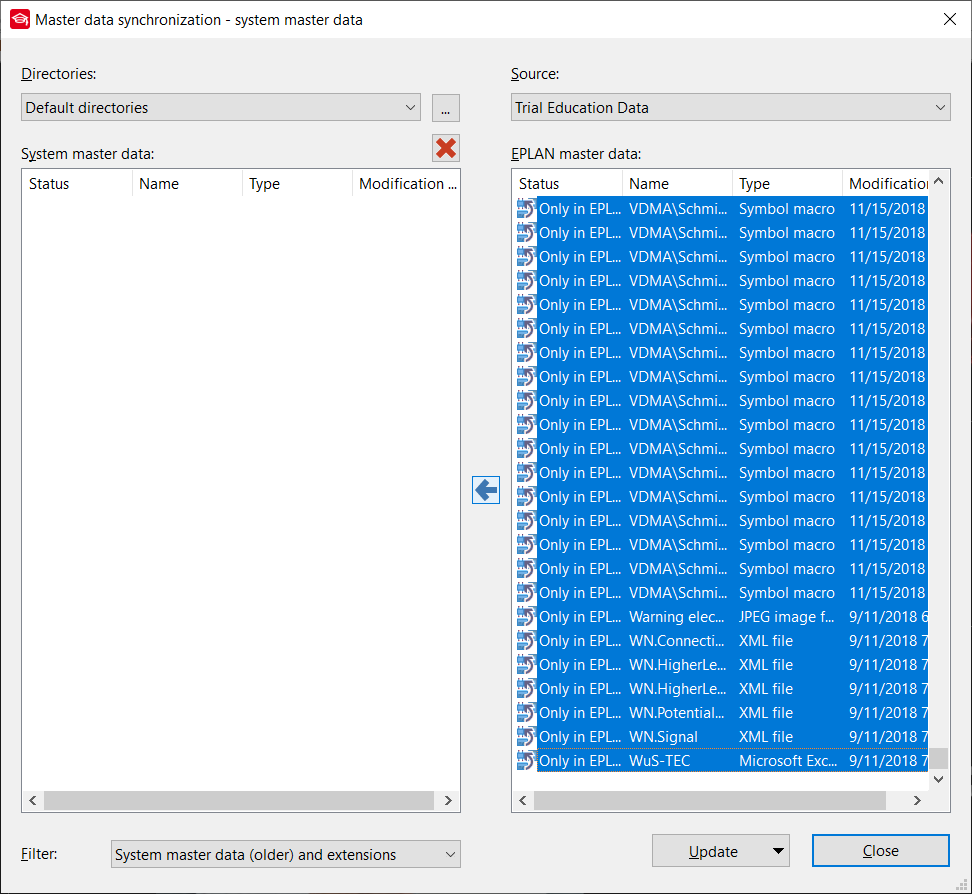Click EPLAN list vertical scroll down arrow
Image resolution: width=972 pixels, height=894 pixels.
939,779
